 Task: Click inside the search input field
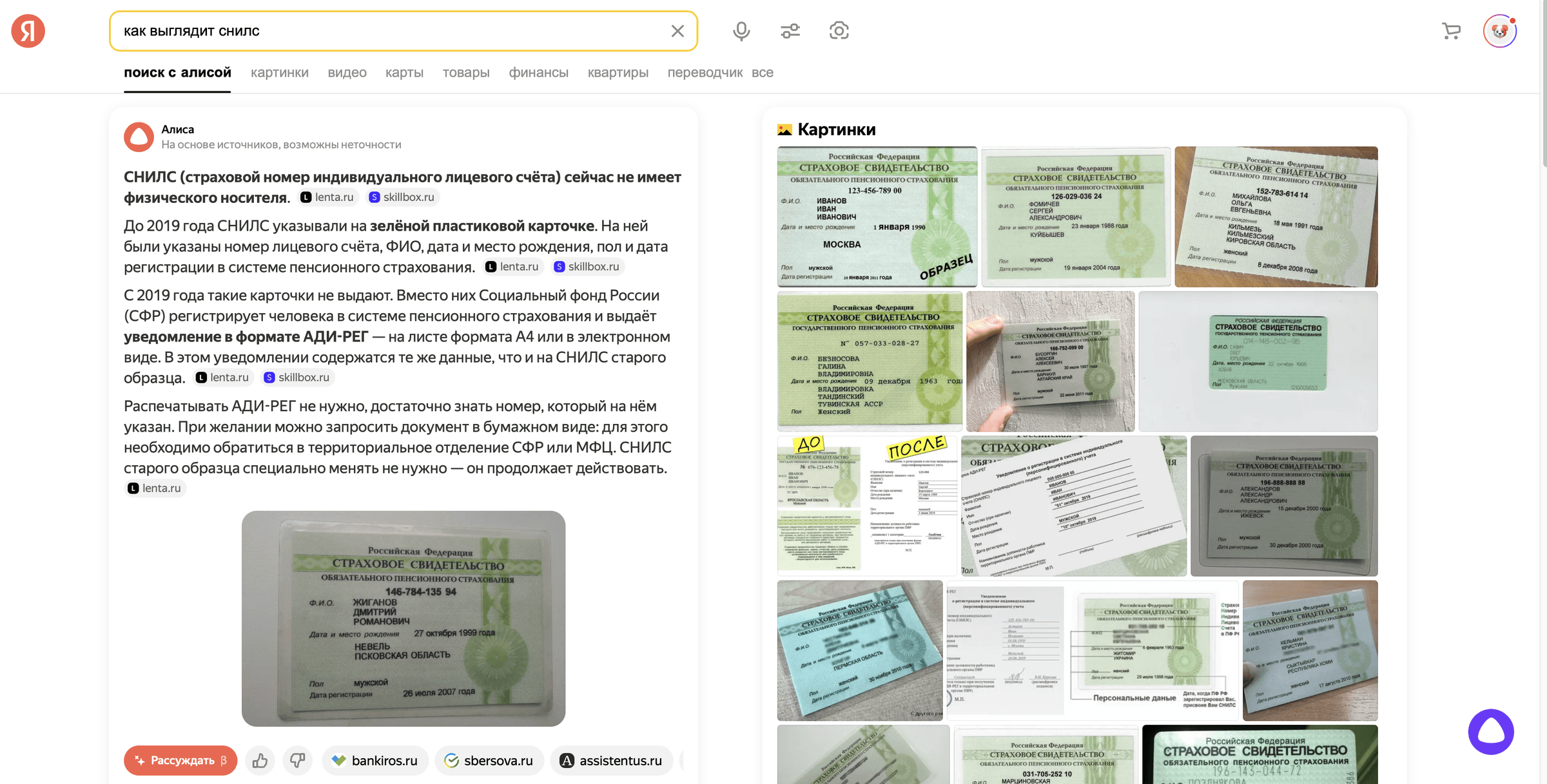pyautogui.click(x=387, y=31)
